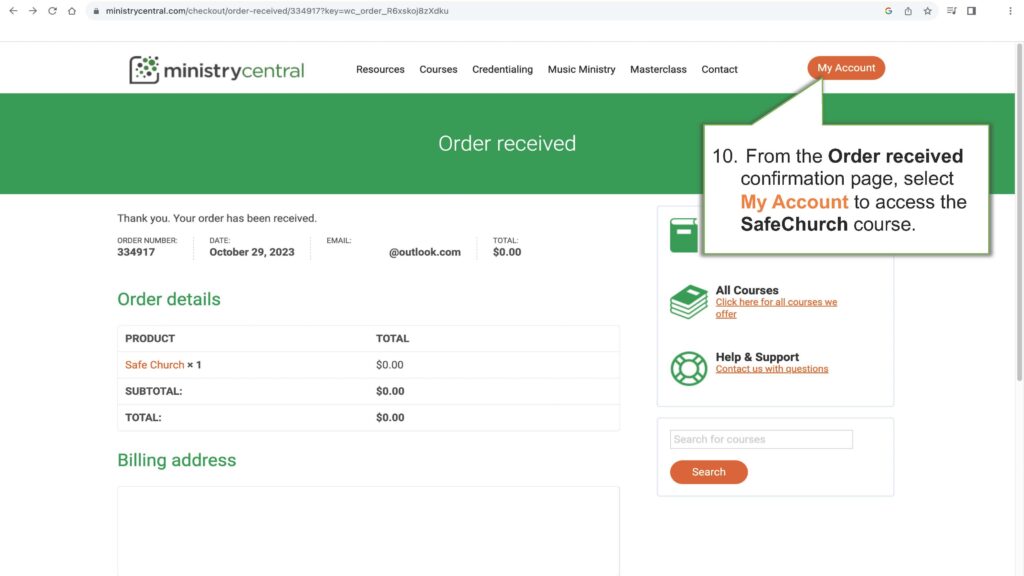
Task: Click the orange Search button
Action: pyautogui.click(x=709, y=472)
